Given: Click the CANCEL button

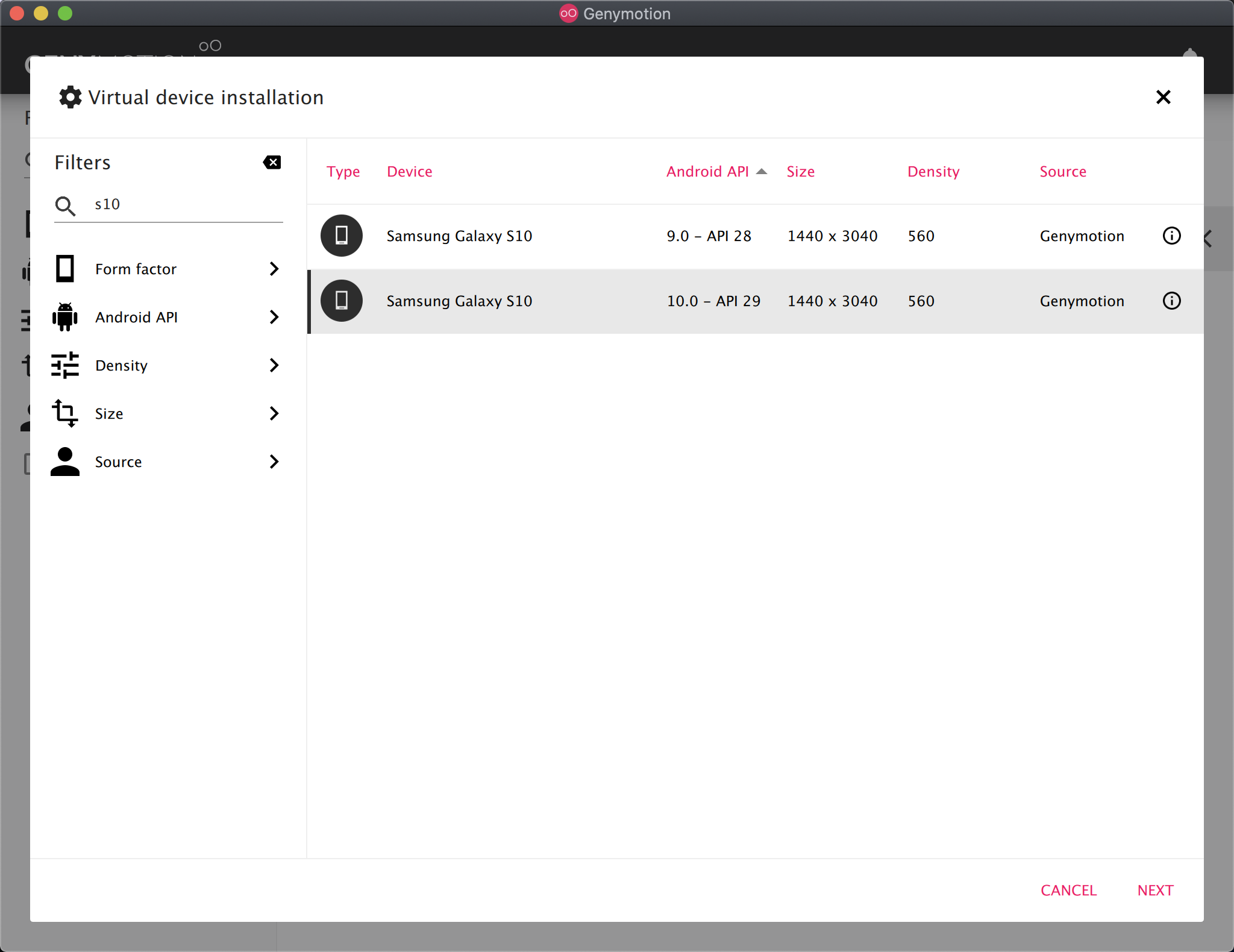Looking at the screenshot, I should 1068,891.
